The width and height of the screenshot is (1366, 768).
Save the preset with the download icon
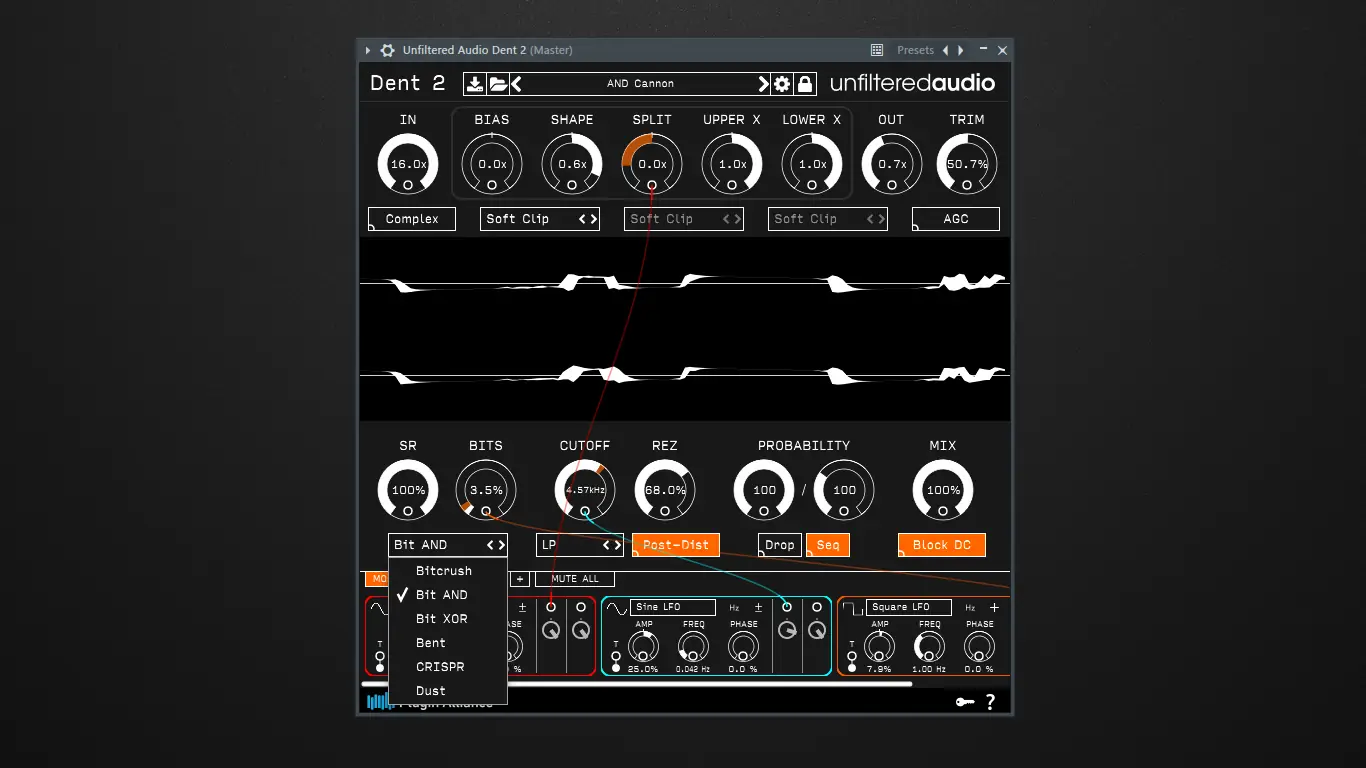tap(475, 84)
